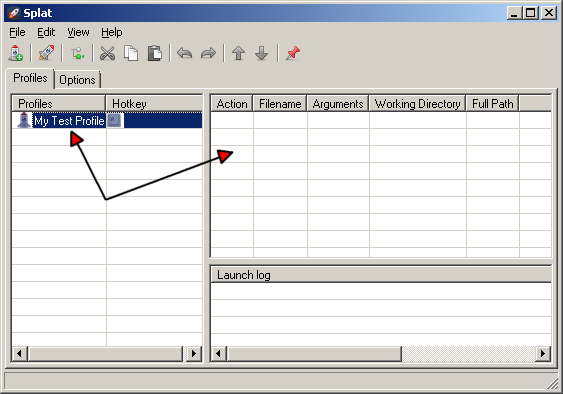
Task: Click hotkey keyboard icon in profile row
Action: click(x=114, y=120)
